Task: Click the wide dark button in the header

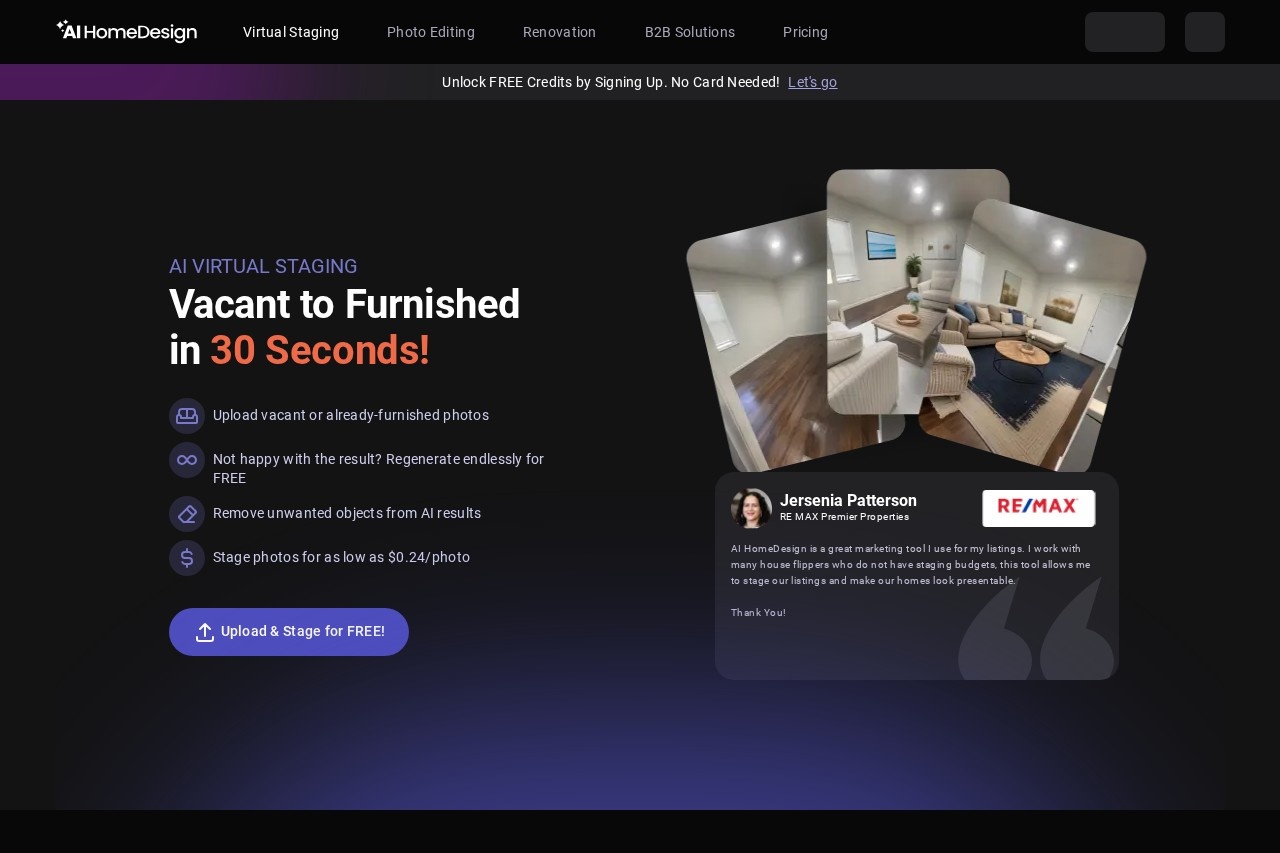Action: tap(1124, 32)
